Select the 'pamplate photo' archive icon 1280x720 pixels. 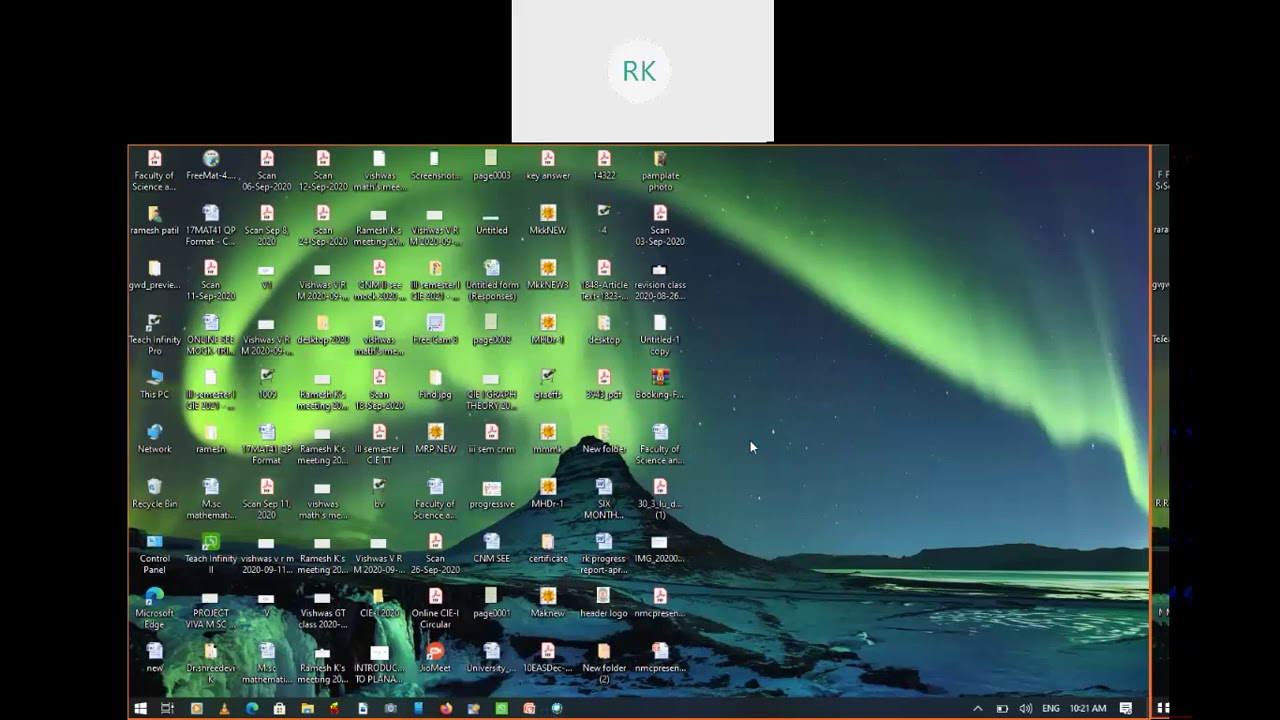(x=660, y=170)
